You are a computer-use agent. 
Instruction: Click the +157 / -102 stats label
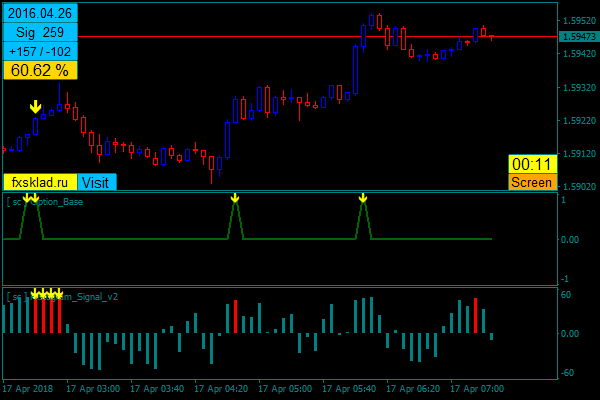[x=40, y=51]
